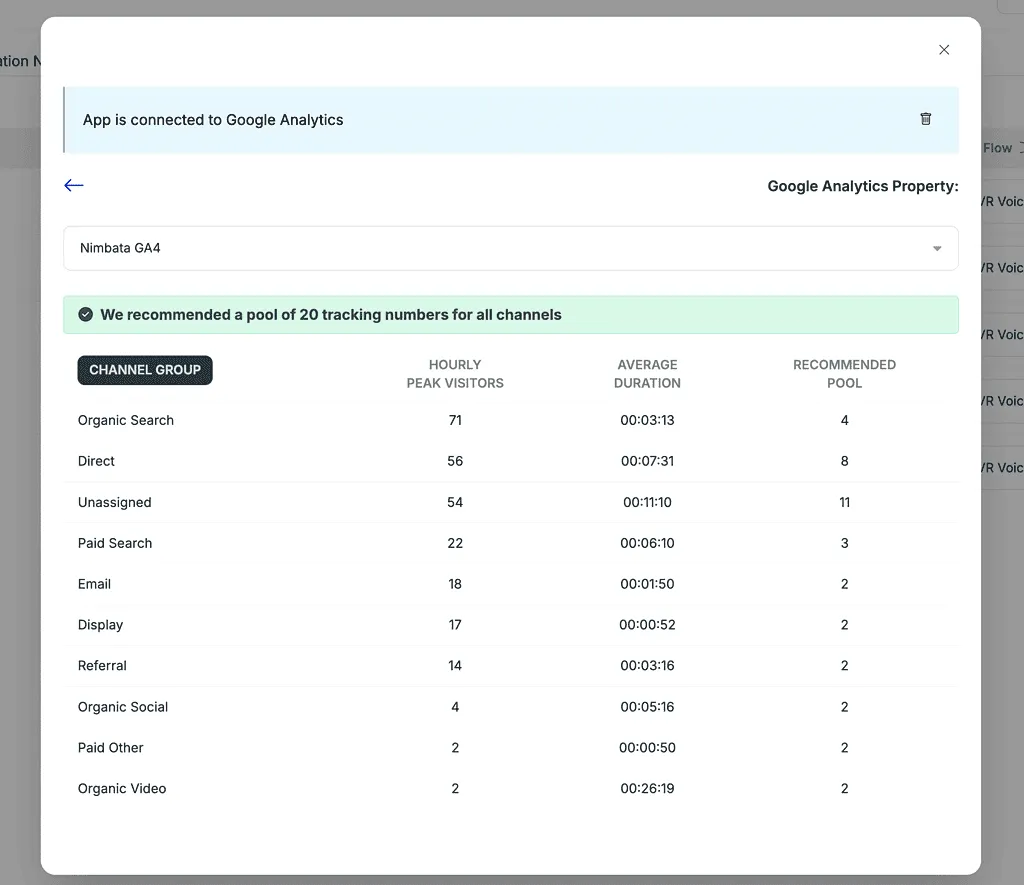The width and height of the screenshot is (1024, 885).
Task: Click the peak visitors value 17
Action: point(455,625)
